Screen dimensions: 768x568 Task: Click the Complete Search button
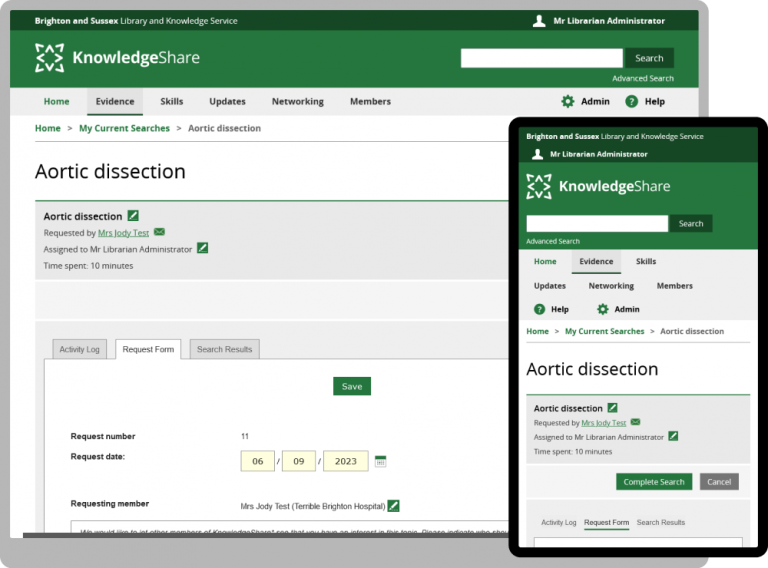pyautogui.click(x=654, y=482)
